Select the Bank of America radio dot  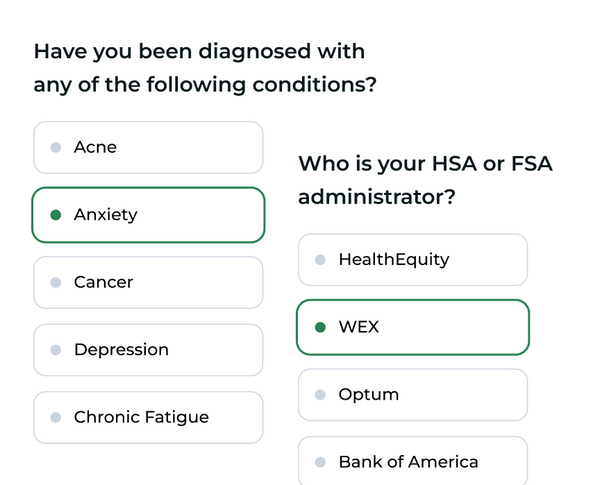pos(320,462)
